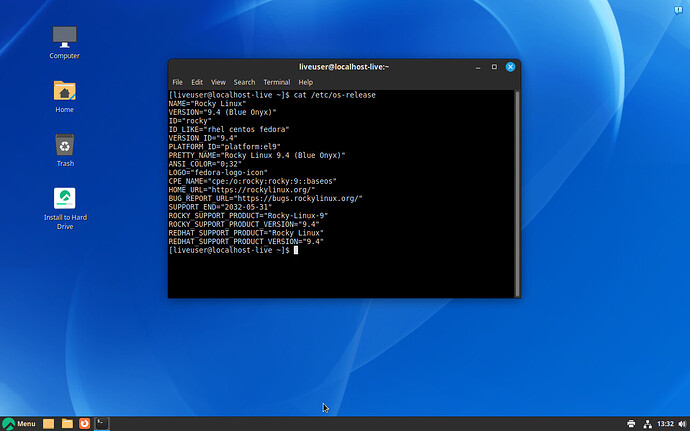Click the terminal vertical scrollbar

tap(517, 194)
